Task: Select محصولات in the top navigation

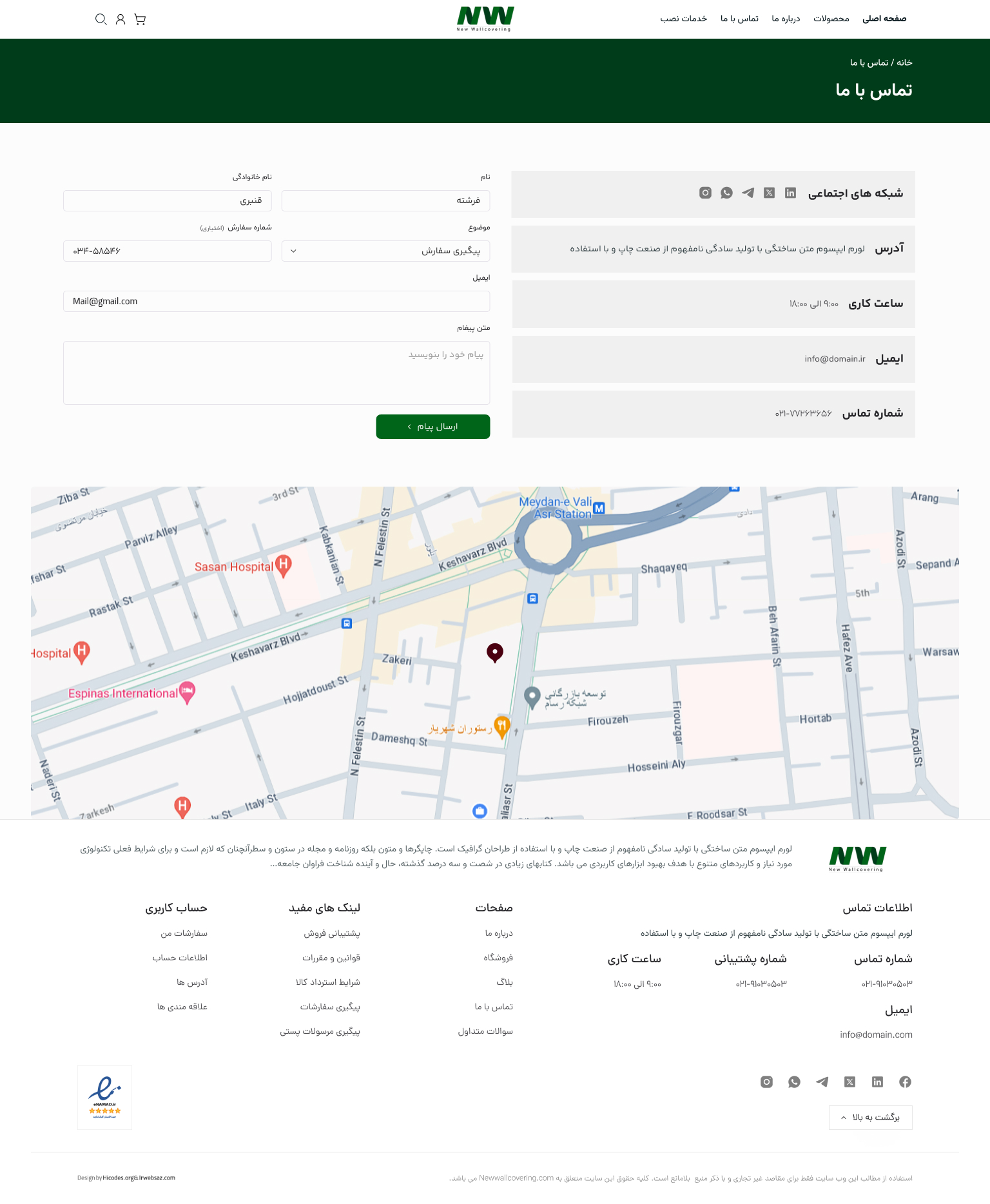Action: [831, 19]
